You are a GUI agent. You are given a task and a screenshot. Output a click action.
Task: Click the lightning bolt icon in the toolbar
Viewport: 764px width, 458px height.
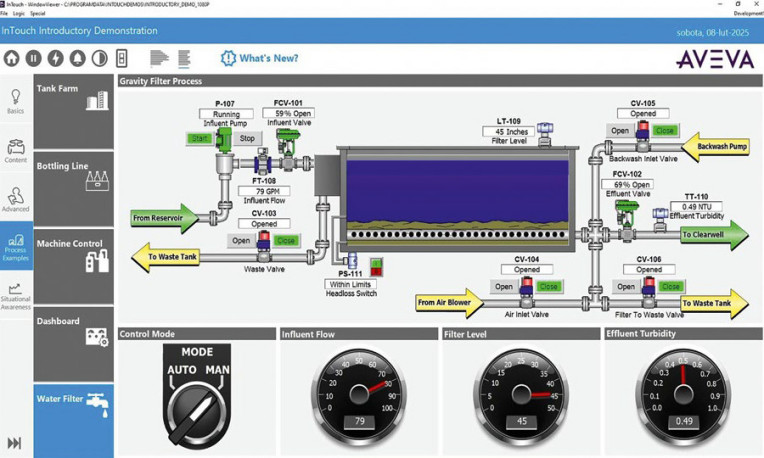(x=56, y=58)
